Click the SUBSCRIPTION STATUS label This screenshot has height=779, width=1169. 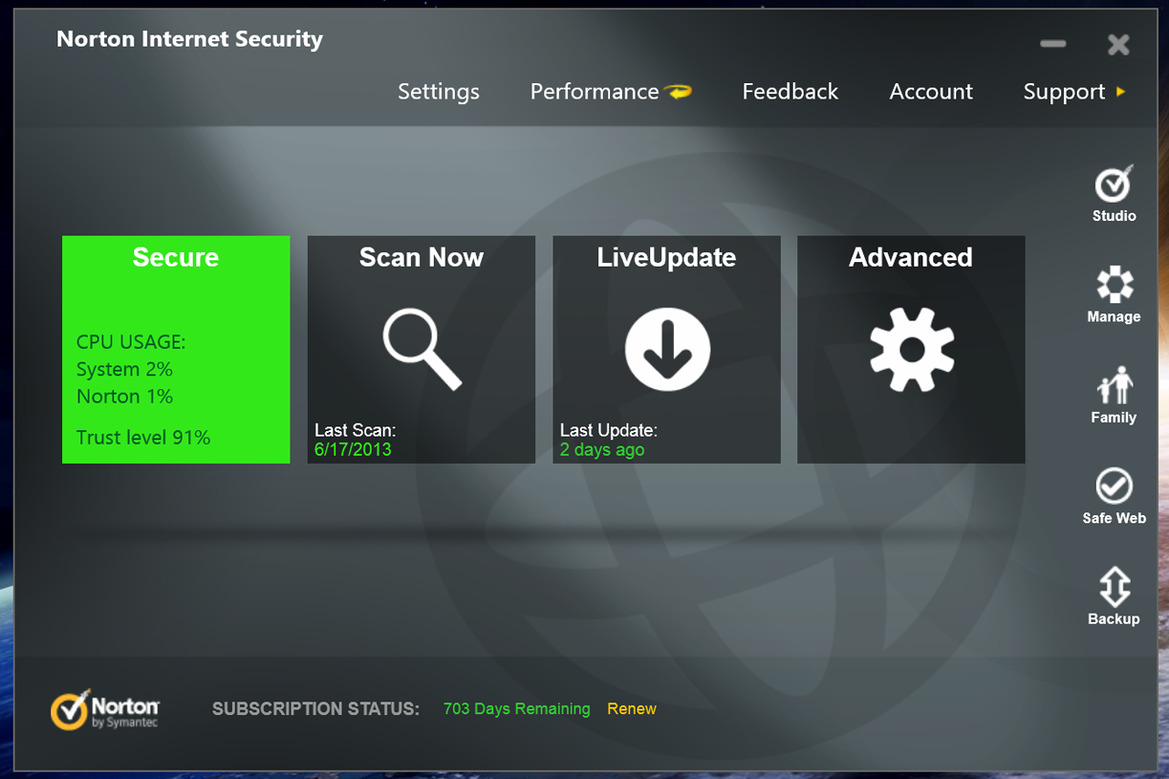tap(316, 709)
